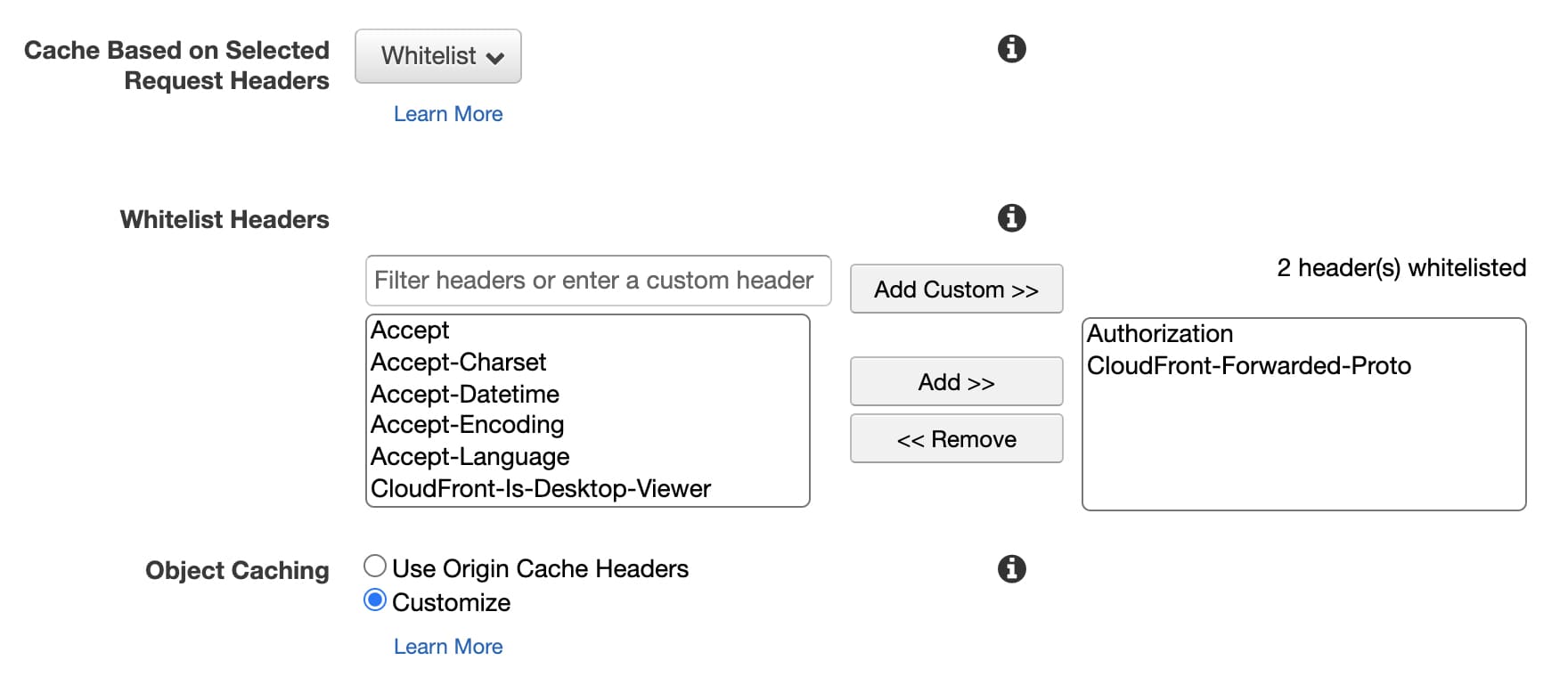Viewport: 1568px width, 677px height.
Task: Click info icon for Whitelist Headers
Action: tap(1011, 218)
